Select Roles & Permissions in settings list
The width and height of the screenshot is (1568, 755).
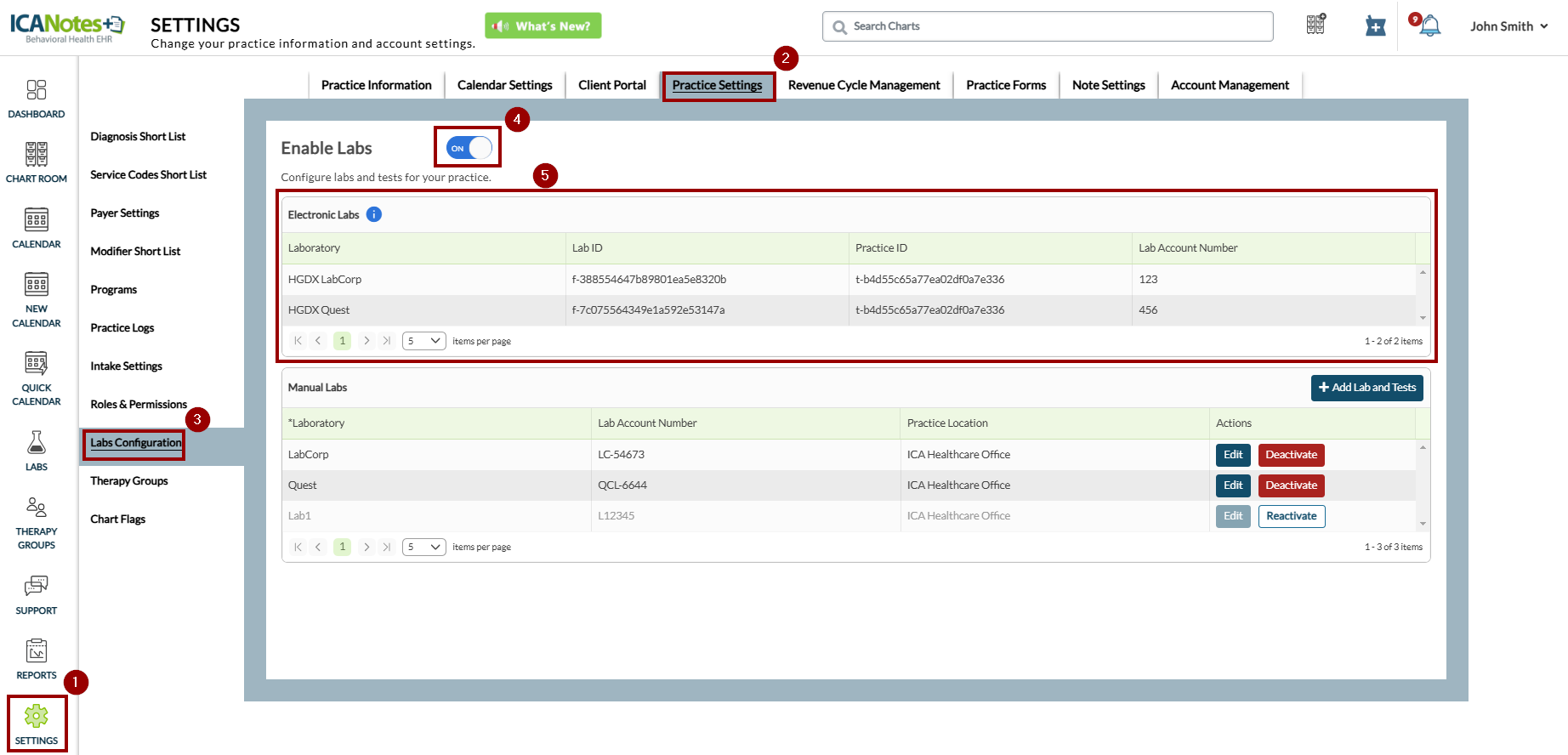[x=139, y=405]
